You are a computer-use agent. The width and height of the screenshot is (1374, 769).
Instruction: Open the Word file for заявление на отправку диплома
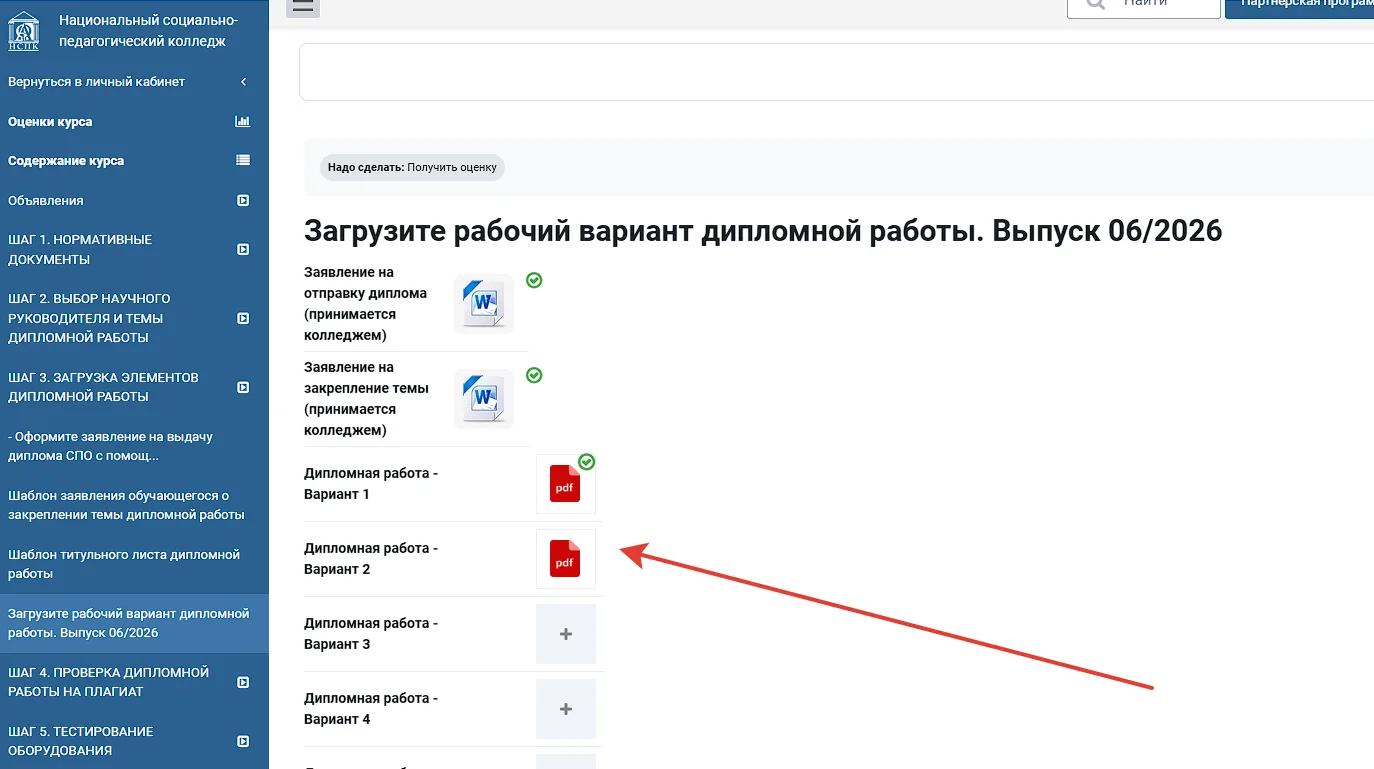(x=484, y=303)
